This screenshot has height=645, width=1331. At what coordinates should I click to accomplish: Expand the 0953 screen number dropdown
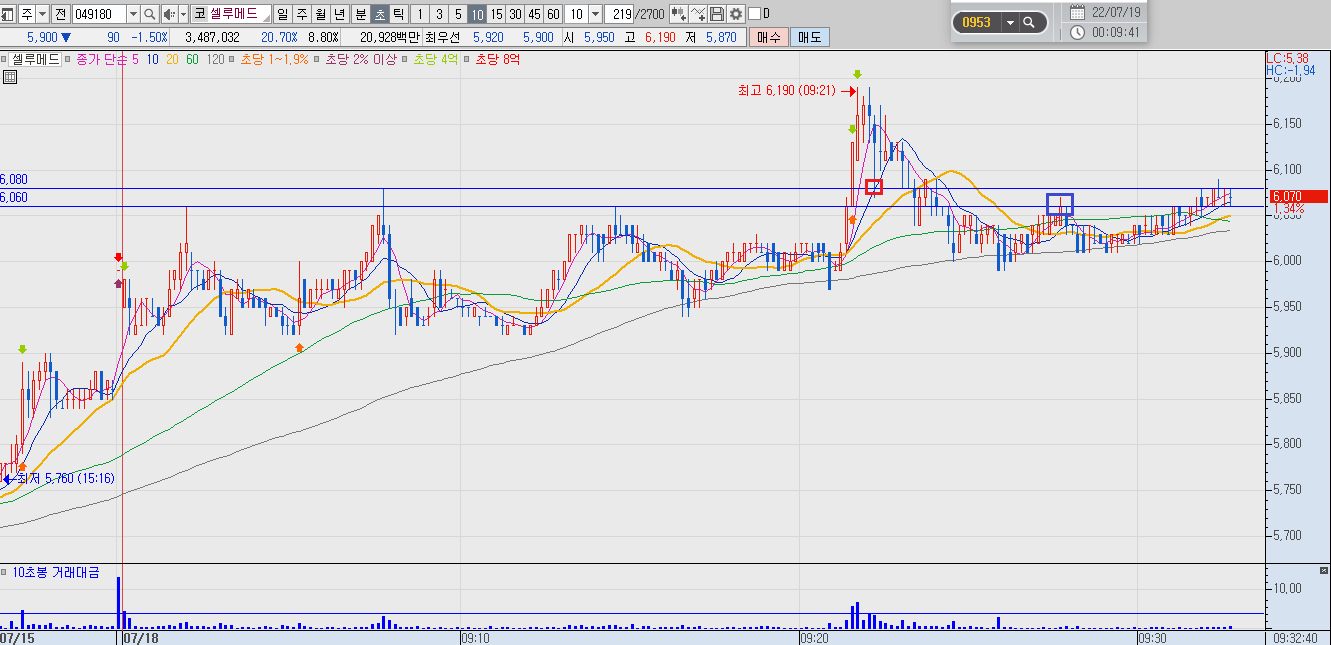tap(1010, 22)
